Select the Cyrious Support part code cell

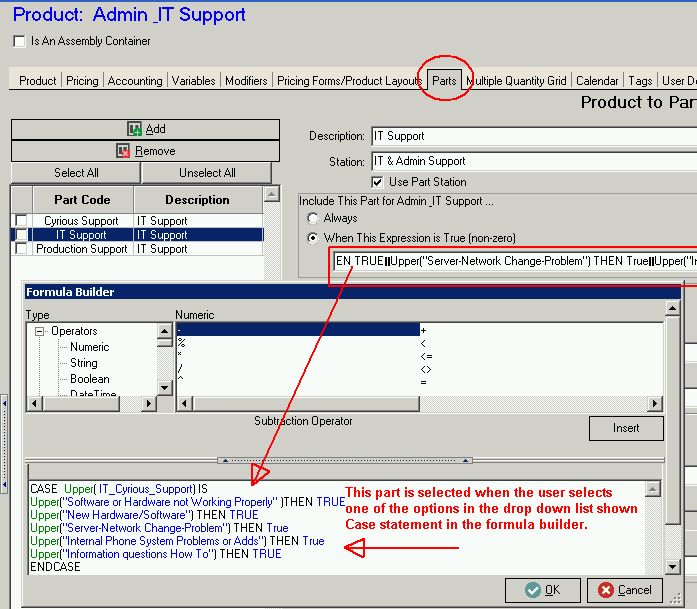(x=81, y=221)
